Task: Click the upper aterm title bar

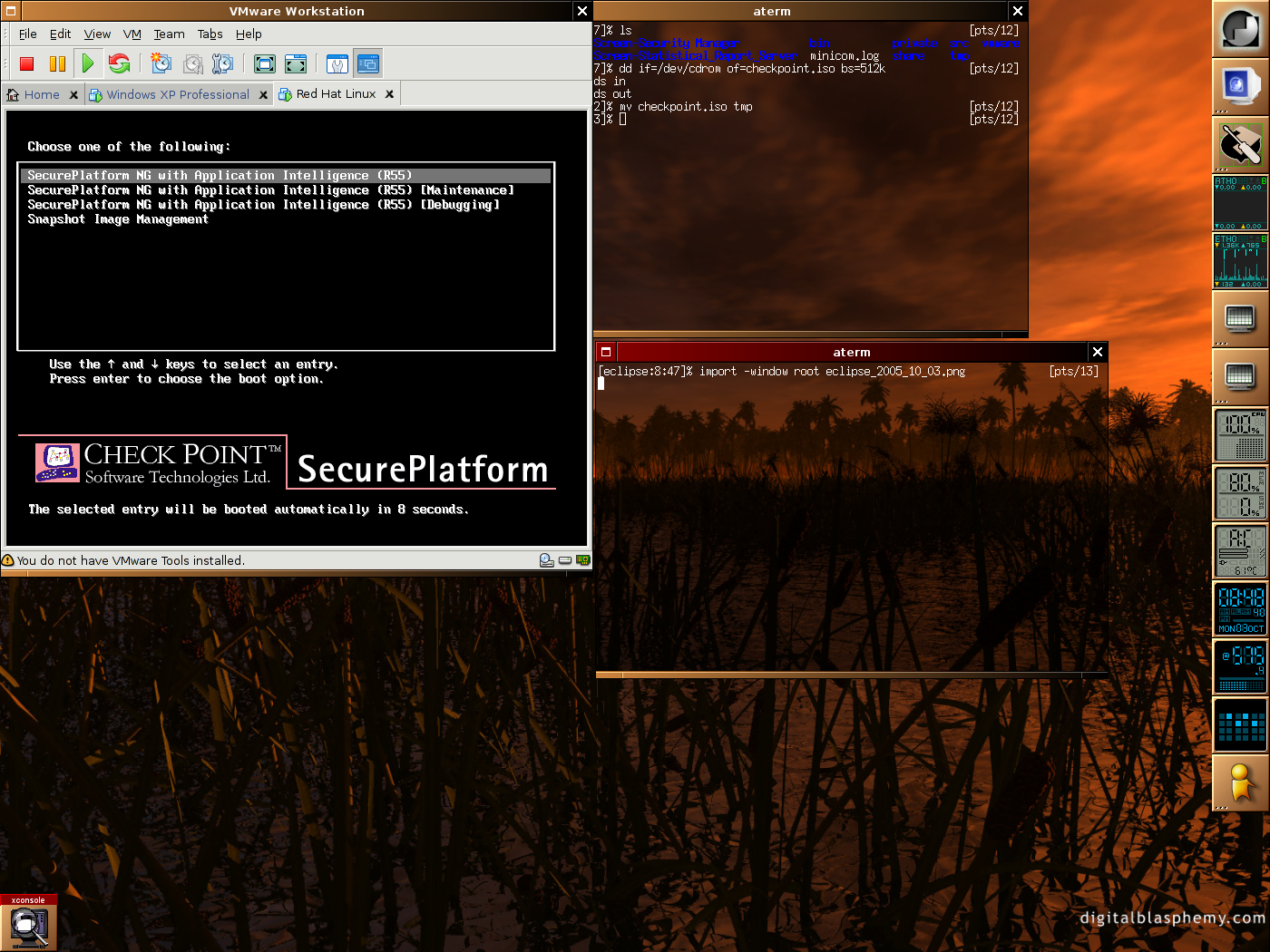Action: (x=800, y=11)
